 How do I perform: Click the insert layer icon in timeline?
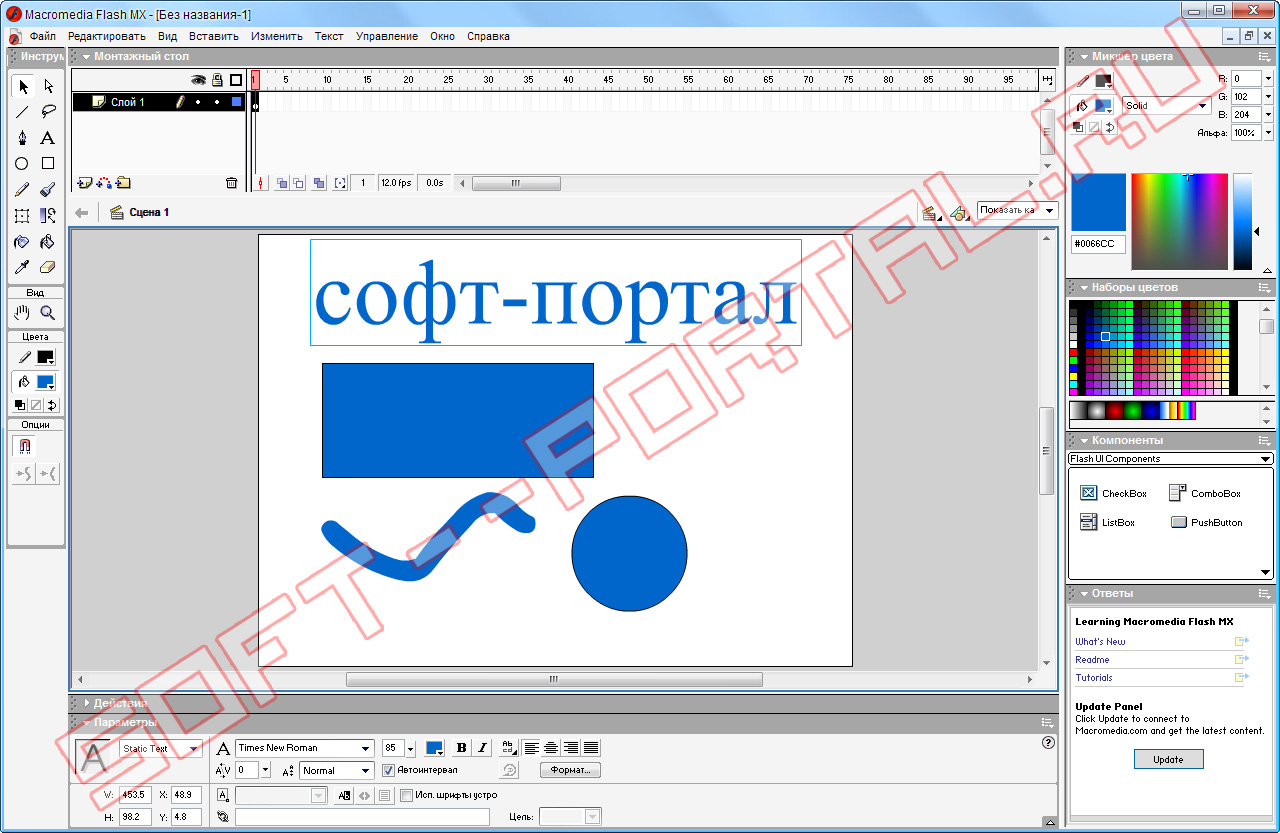coord(84,183)
